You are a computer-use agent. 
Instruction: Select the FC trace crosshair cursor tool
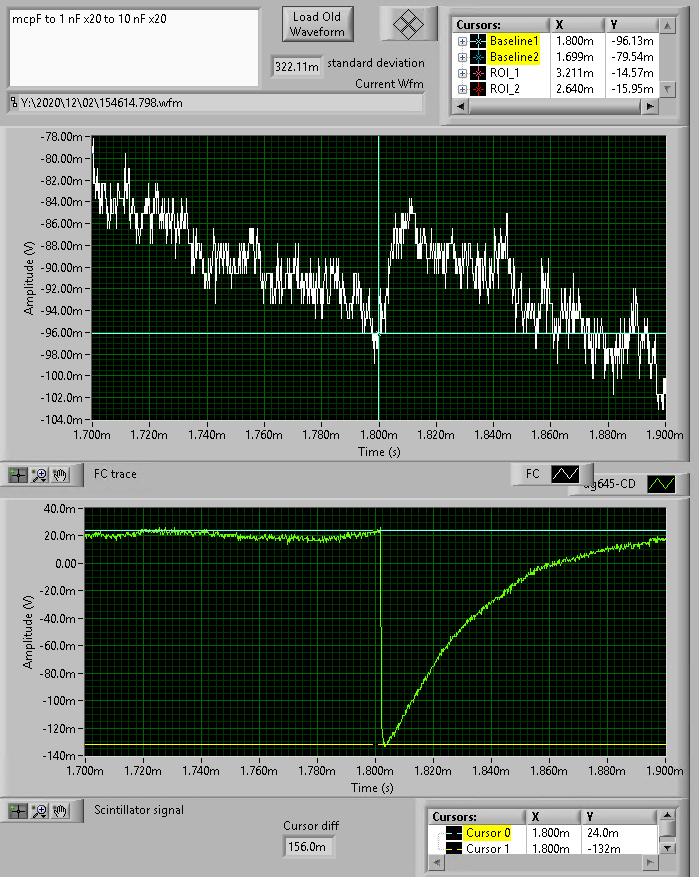[x=18, y=475]
